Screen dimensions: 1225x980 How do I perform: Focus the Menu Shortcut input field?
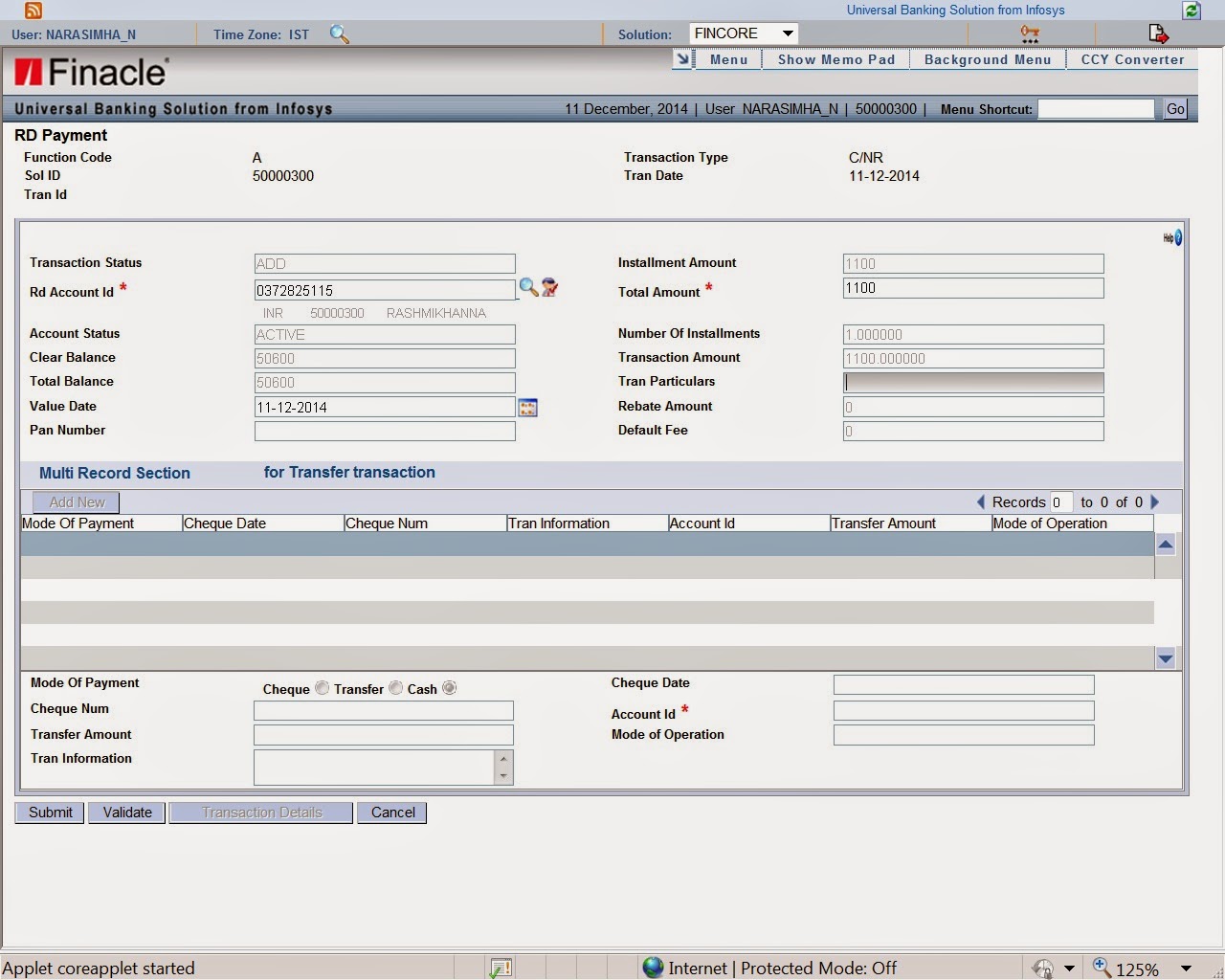pyautogui.click(x=1097, y=109)
